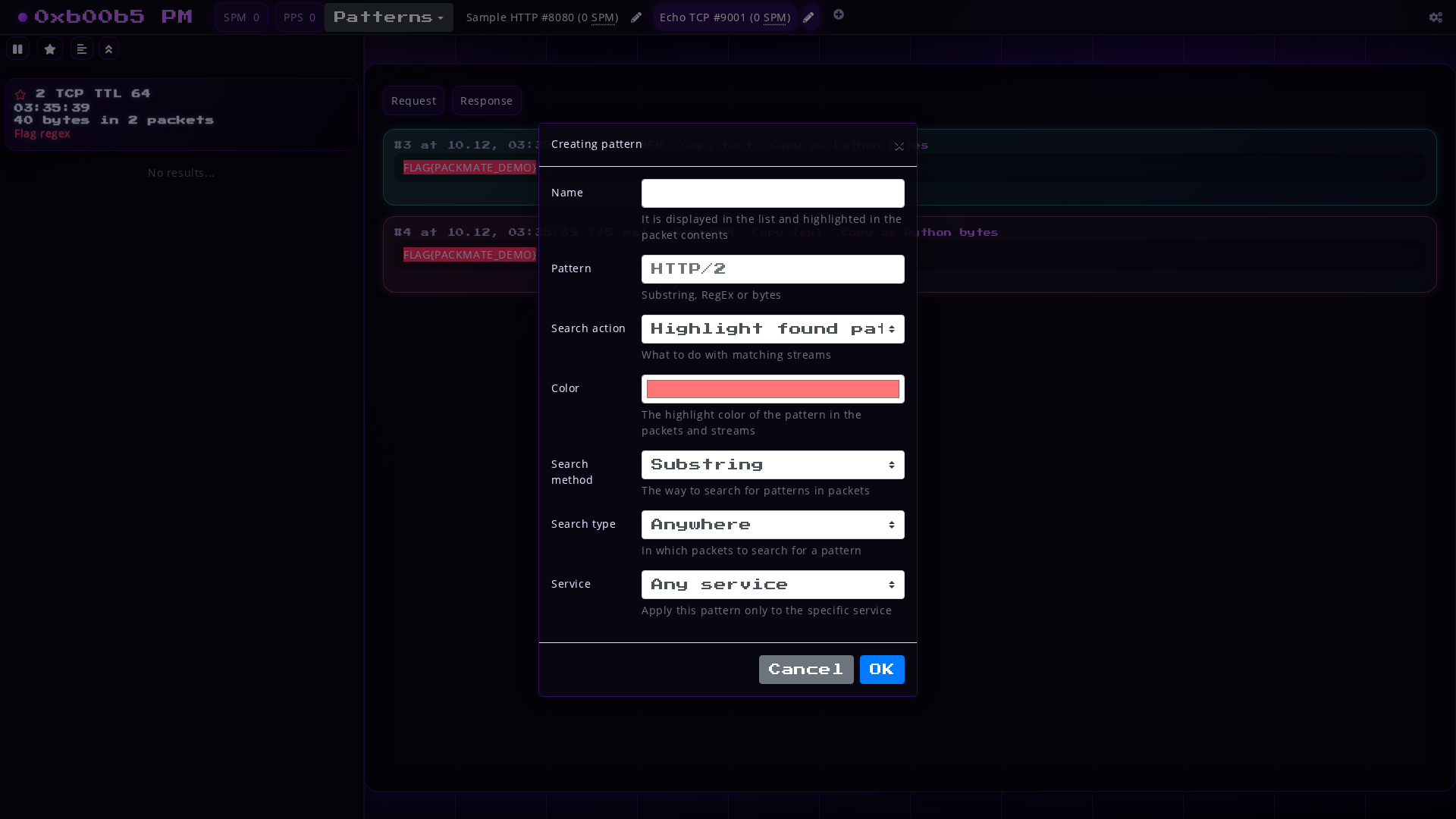Open the Search action dropdown
Screen dimensions: 1456x819
click(x=772, y=328)
